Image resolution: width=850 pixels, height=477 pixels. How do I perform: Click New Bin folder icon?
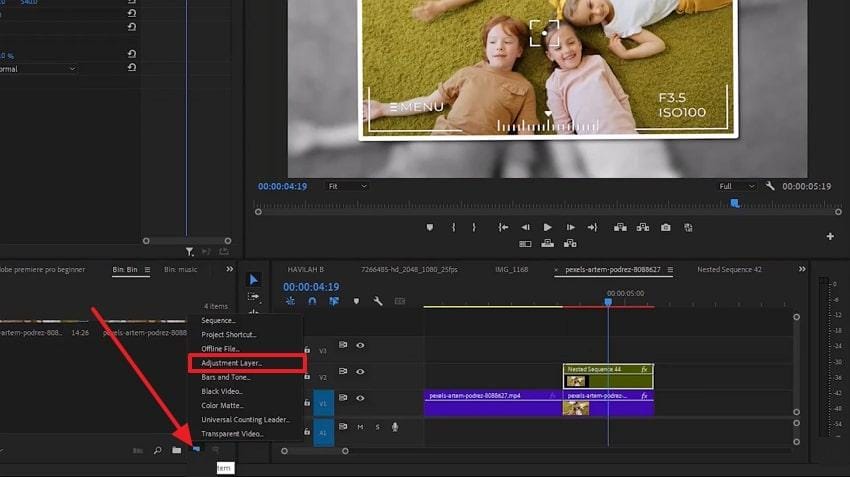177,450
